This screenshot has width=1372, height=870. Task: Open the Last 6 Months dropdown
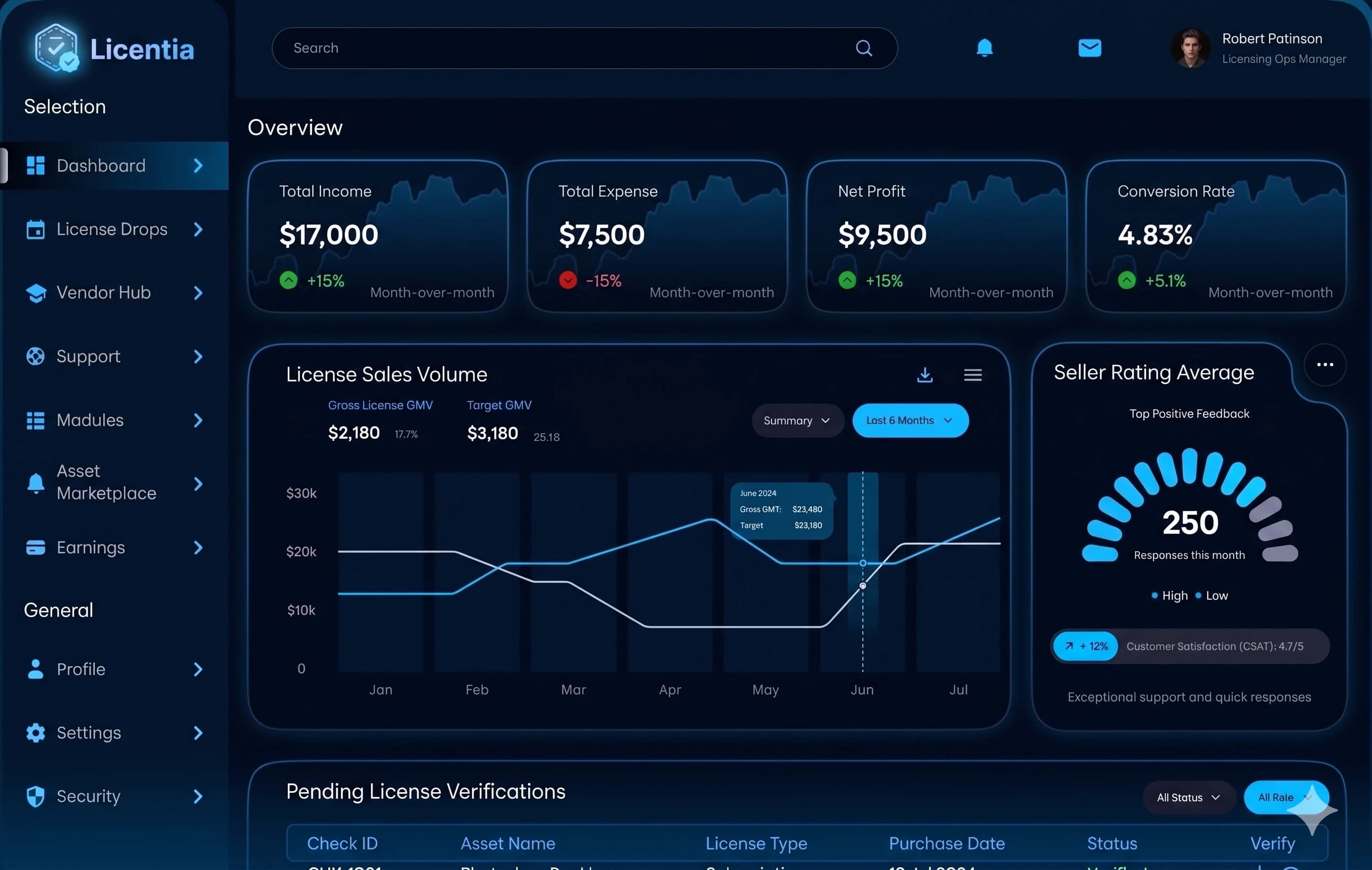pyautogui.click(x=910, y=421)
